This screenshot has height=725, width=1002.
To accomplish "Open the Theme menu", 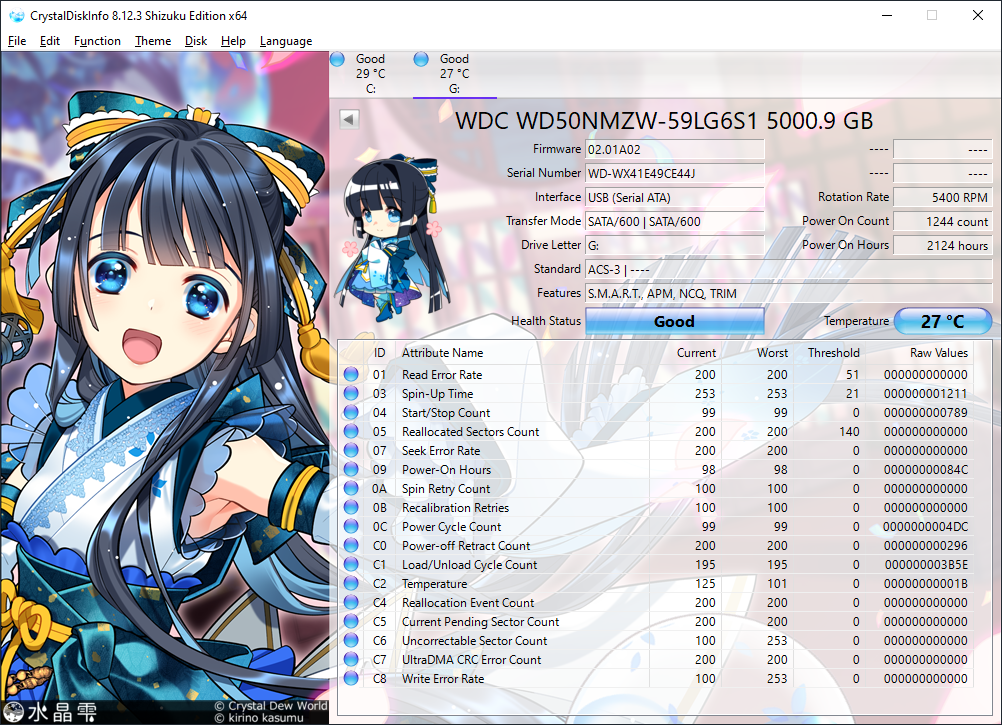I will pos(153,41).
